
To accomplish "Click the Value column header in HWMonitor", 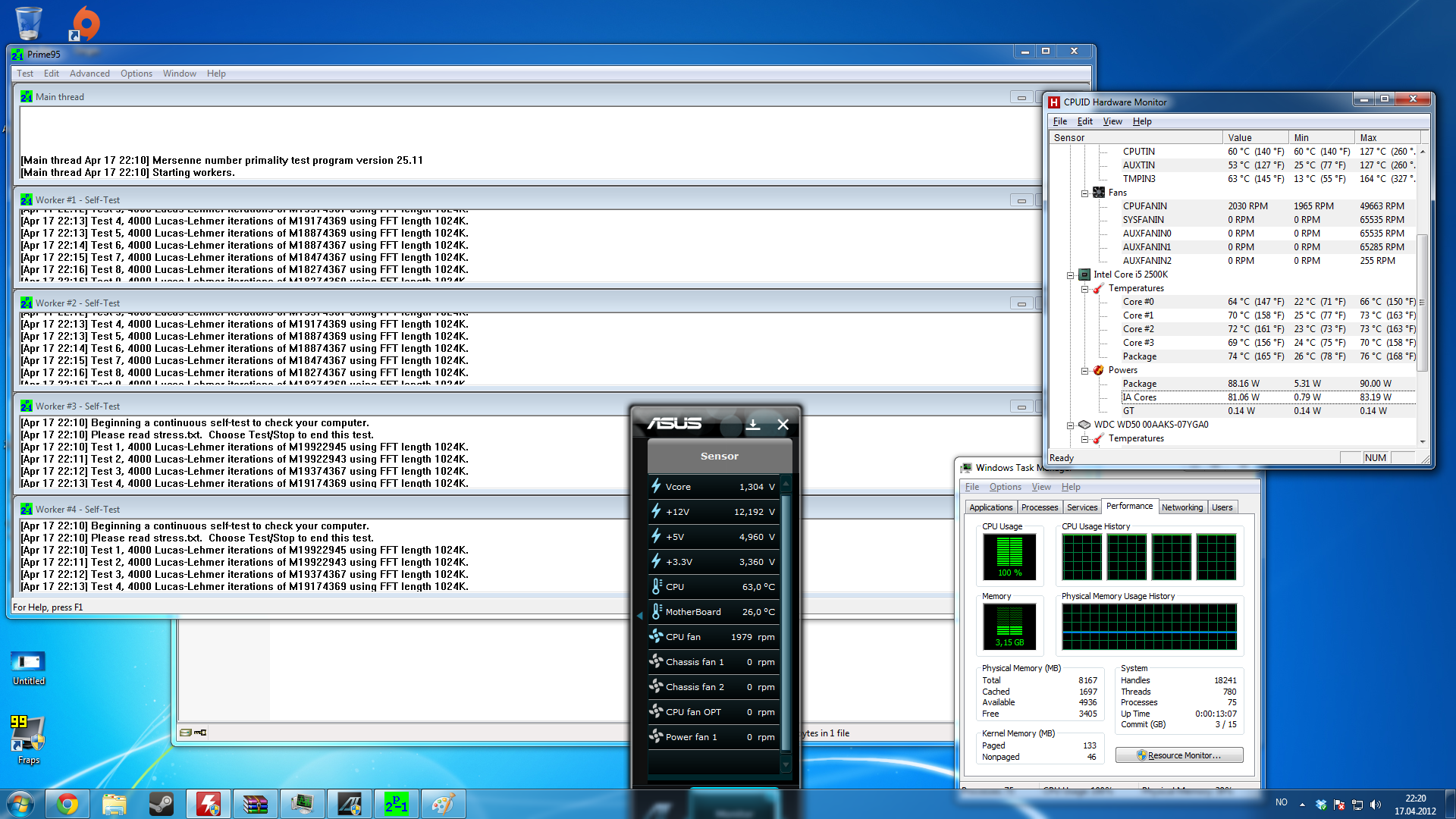I will (1255, 138).
